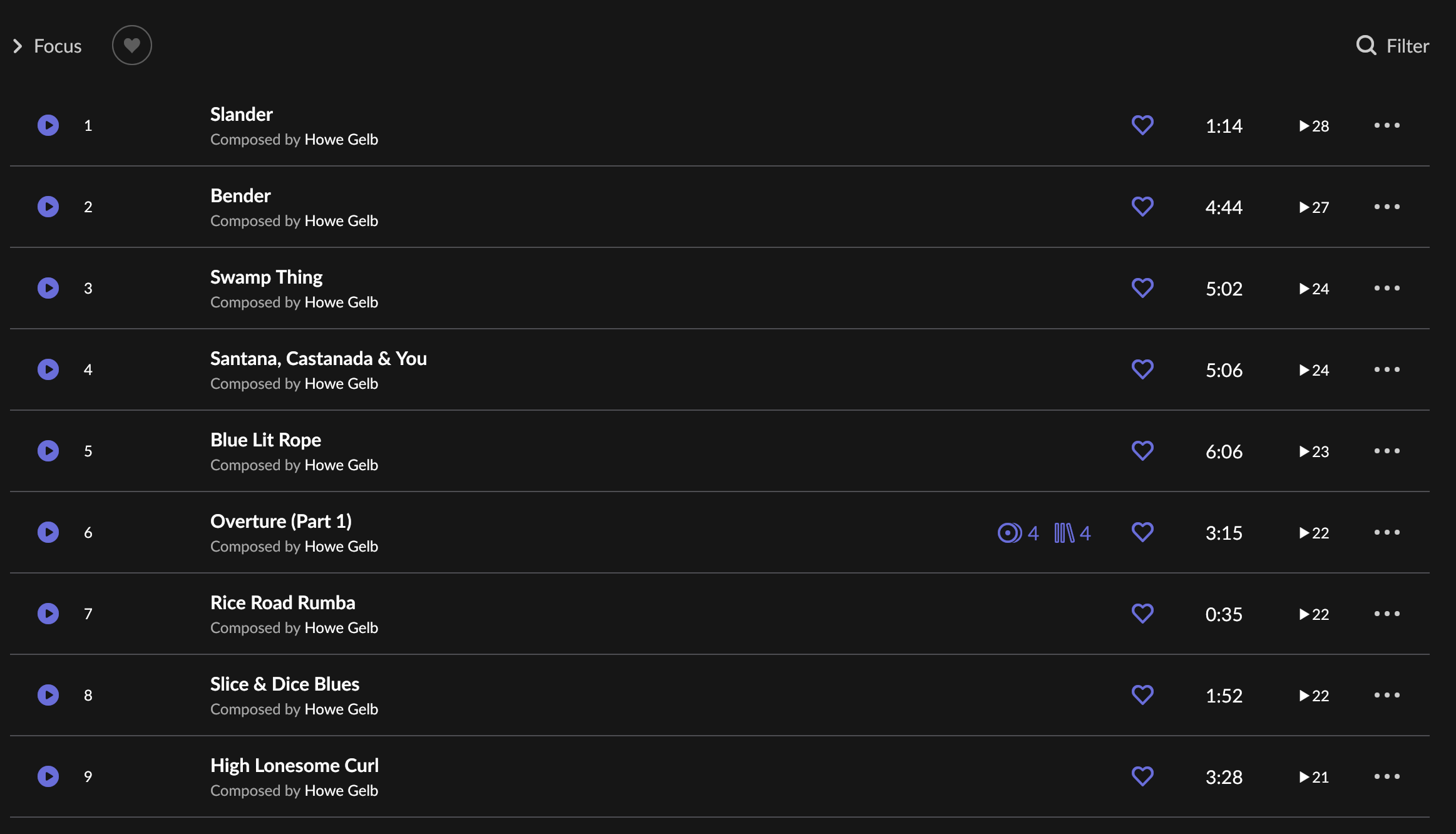Open more options for Bender
The height and width of the screenshot is (834, 1456).
(x=1387, y=207)
